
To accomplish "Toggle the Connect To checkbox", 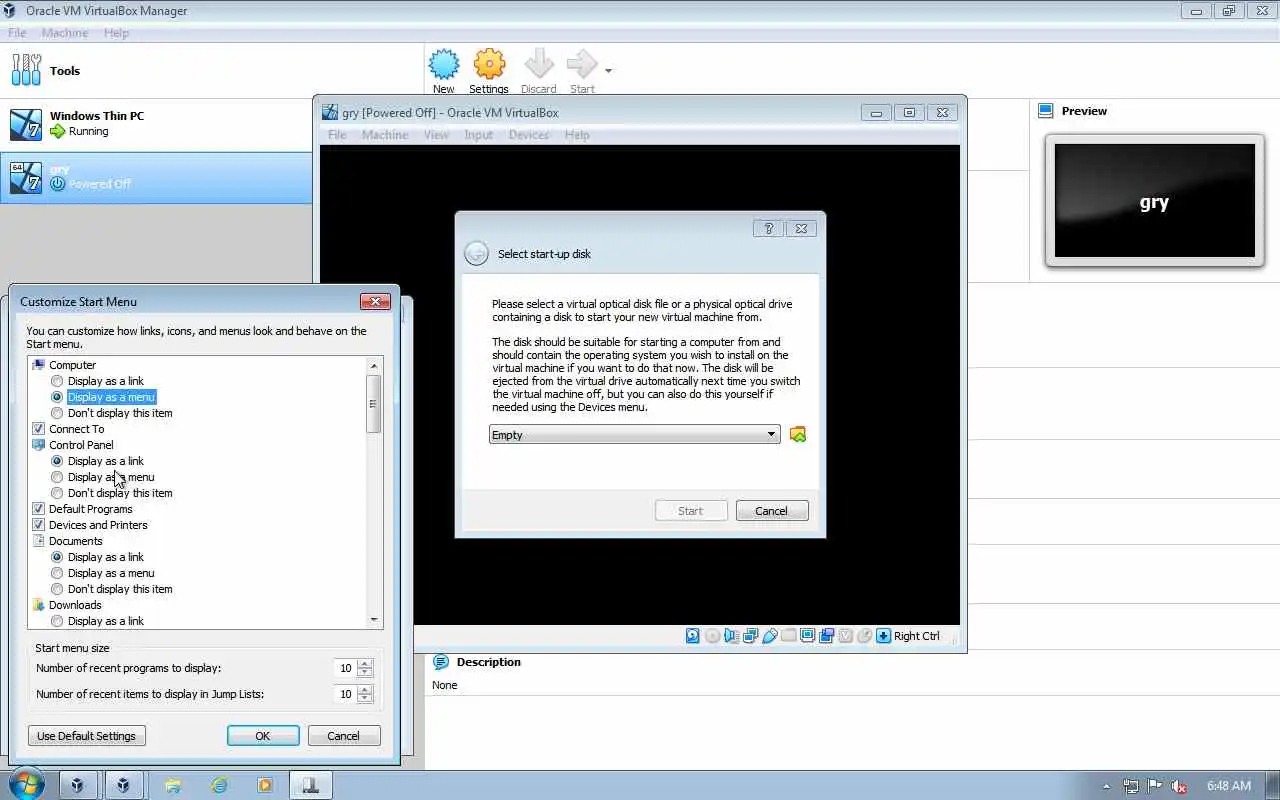I will (39, 429).
